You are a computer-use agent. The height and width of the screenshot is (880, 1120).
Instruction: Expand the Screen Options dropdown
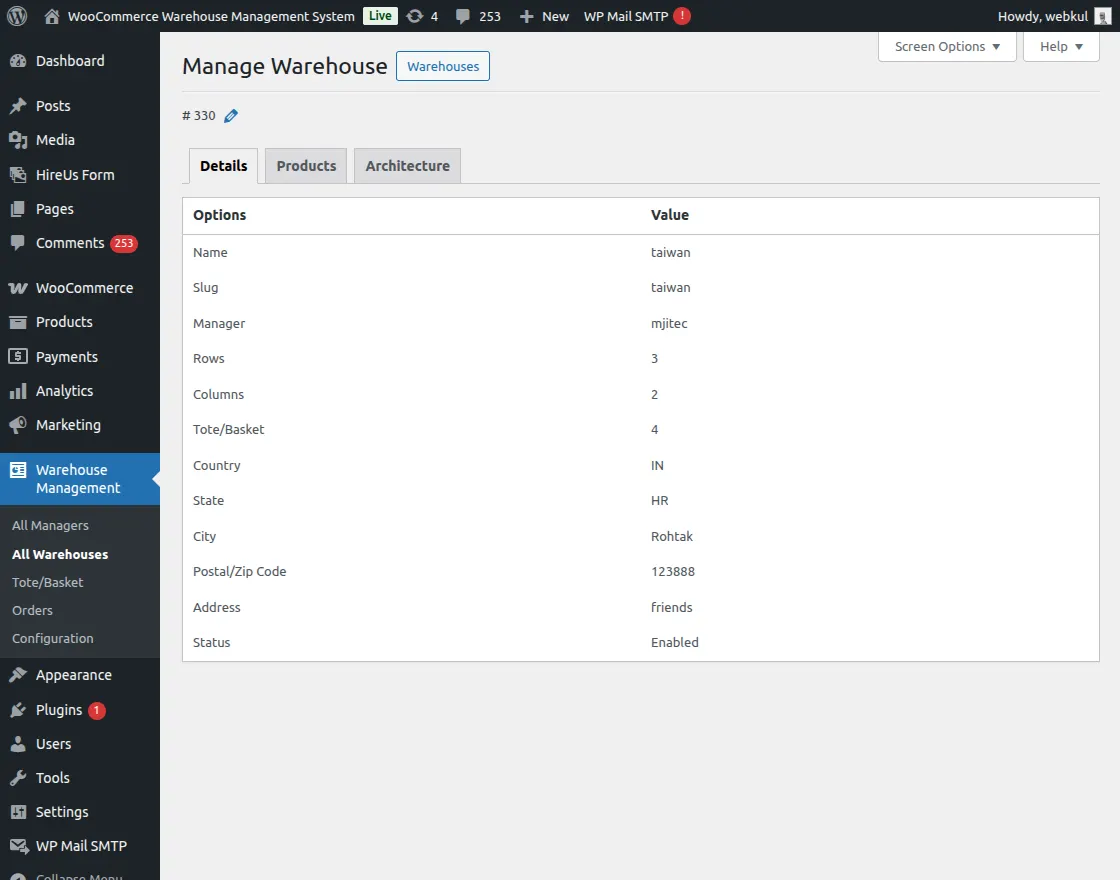pos(947,46)
